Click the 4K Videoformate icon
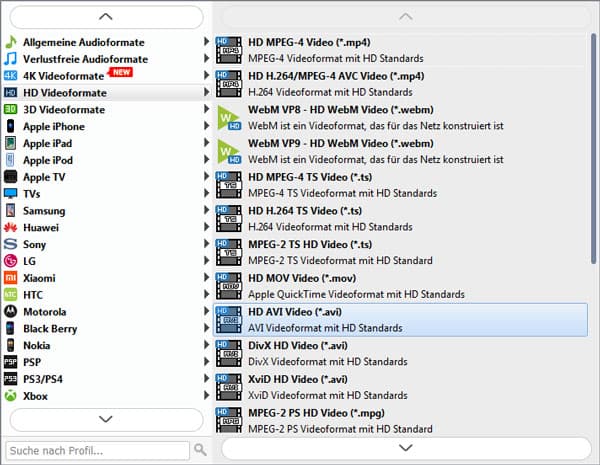This screenshot has height=465, width=600. tap(11, 76)
